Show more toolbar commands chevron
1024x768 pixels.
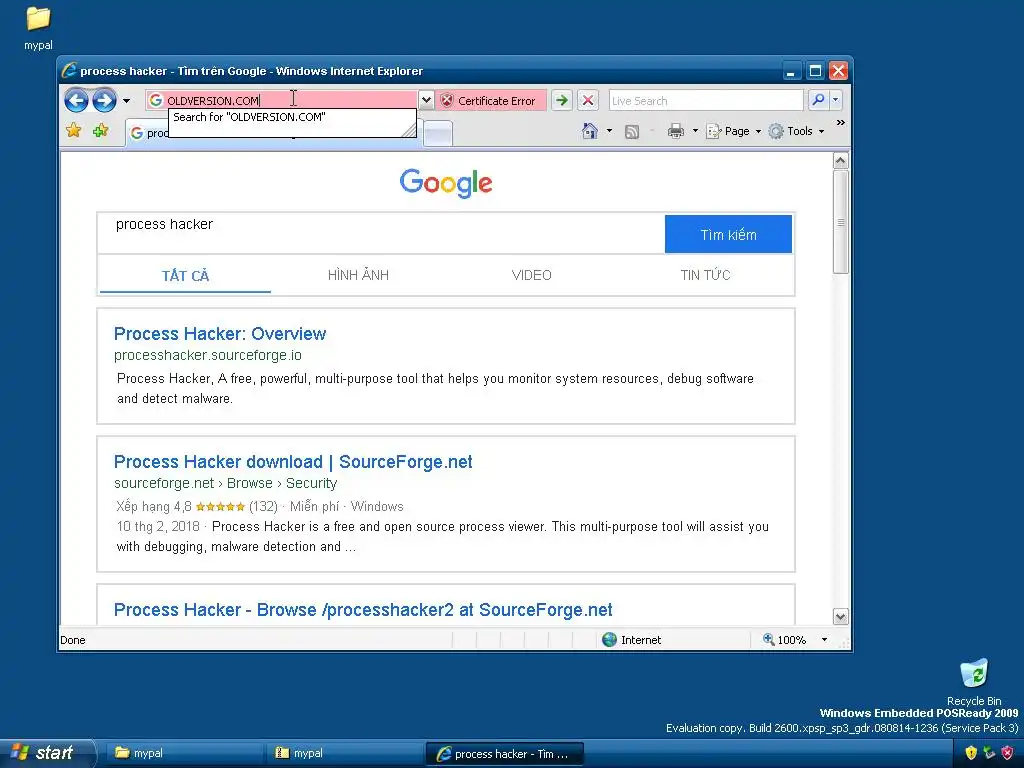pos(840,122)
